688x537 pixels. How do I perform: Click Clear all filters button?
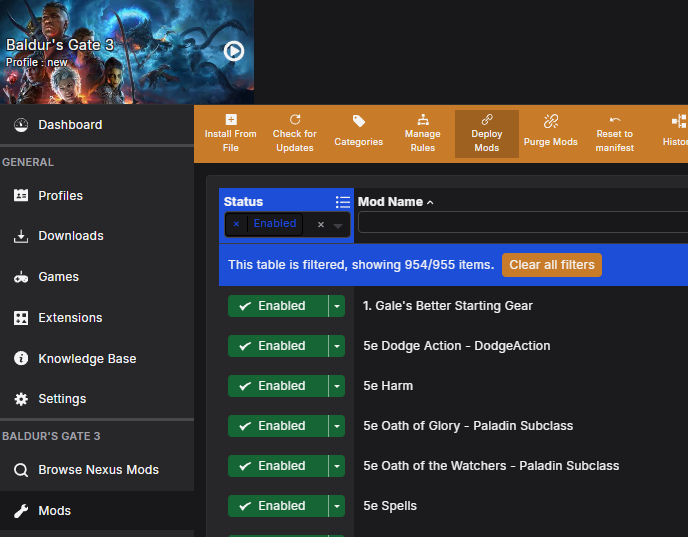[551, 265]
